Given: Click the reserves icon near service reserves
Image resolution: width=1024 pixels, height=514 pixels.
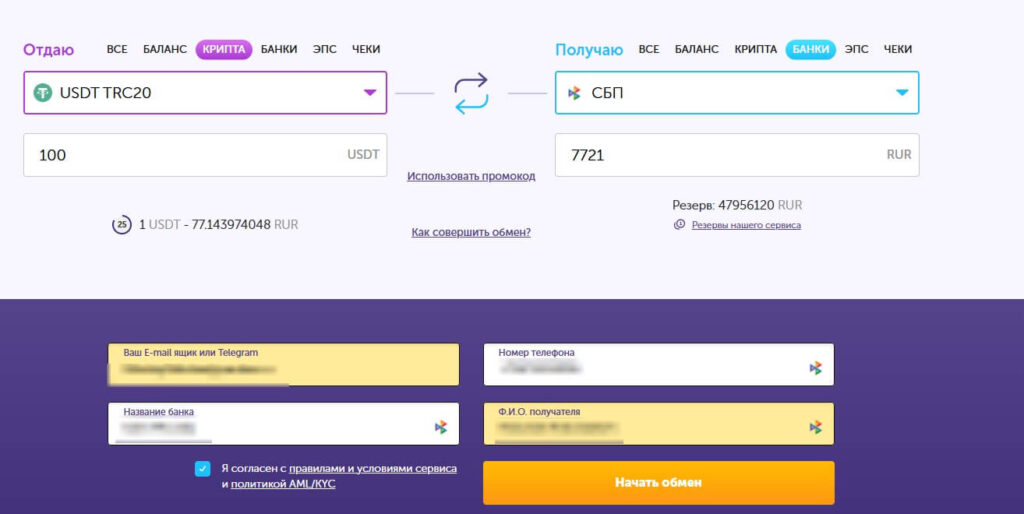Looking at the screenshot, I should (x=680, y=225).
